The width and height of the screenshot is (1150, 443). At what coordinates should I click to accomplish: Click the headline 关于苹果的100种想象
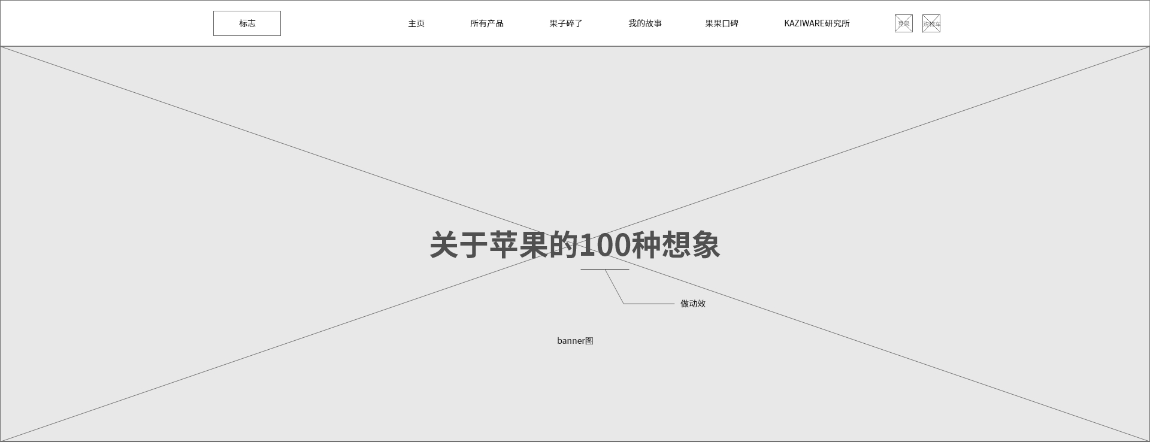(575, 245)
